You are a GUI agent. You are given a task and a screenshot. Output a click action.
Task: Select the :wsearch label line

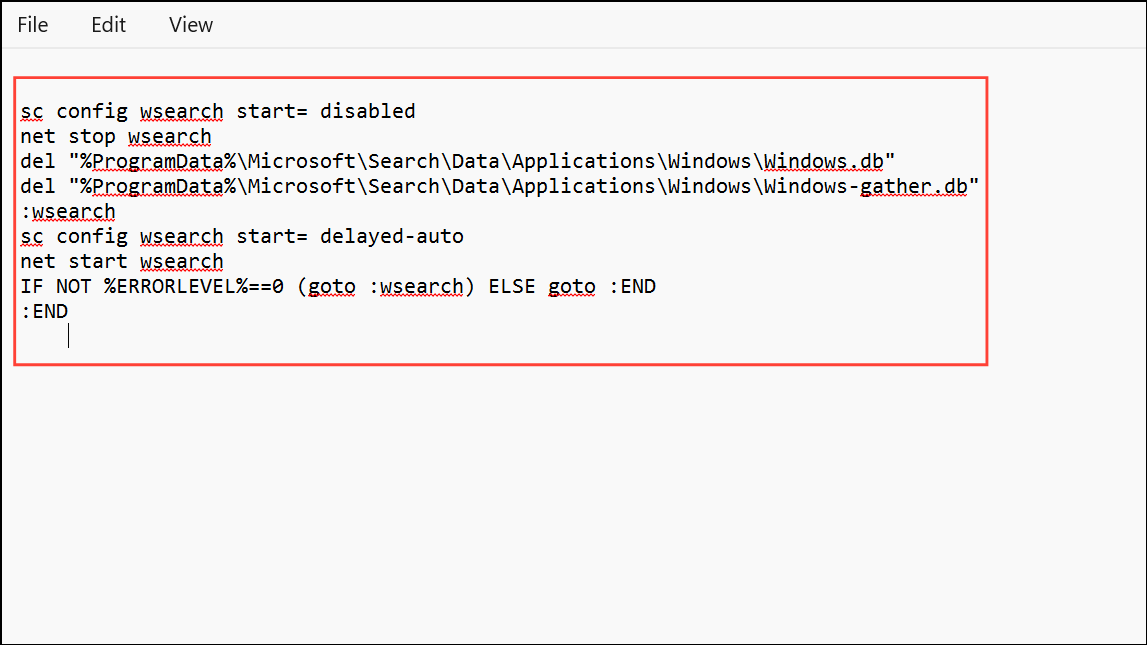(x=67, y=211)
